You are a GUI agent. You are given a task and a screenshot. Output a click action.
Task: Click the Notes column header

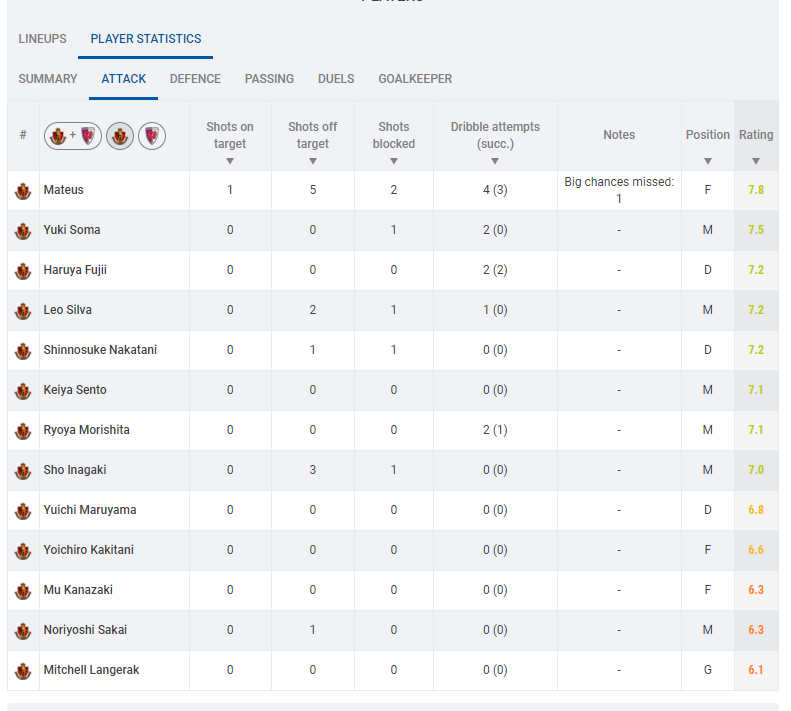click(619, 135)
